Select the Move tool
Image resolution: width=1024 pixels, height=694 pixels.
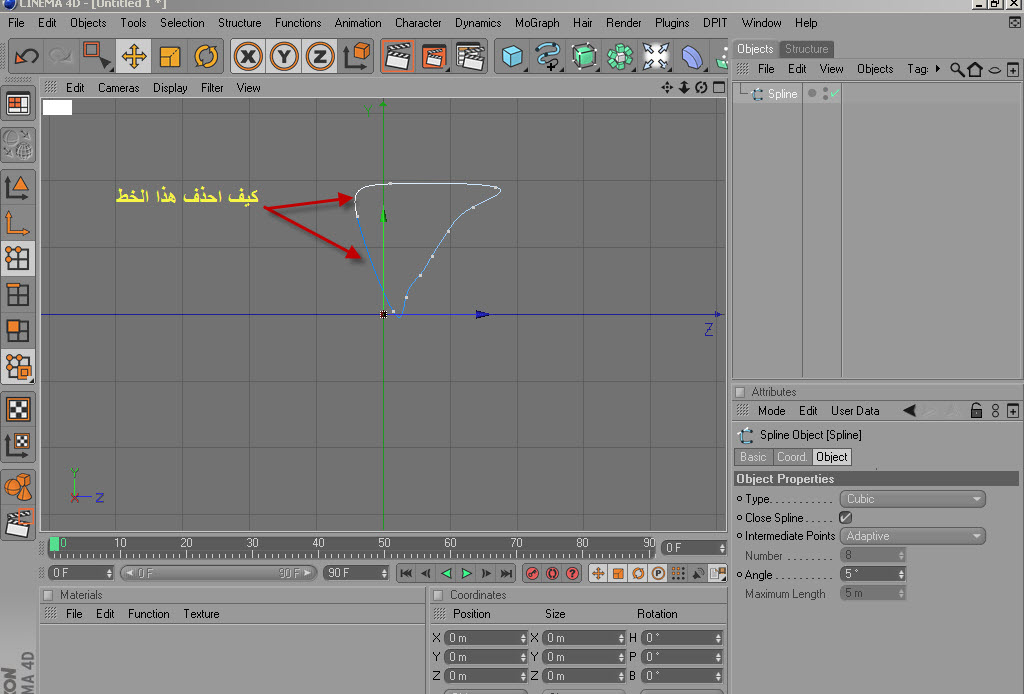point(134,56)
